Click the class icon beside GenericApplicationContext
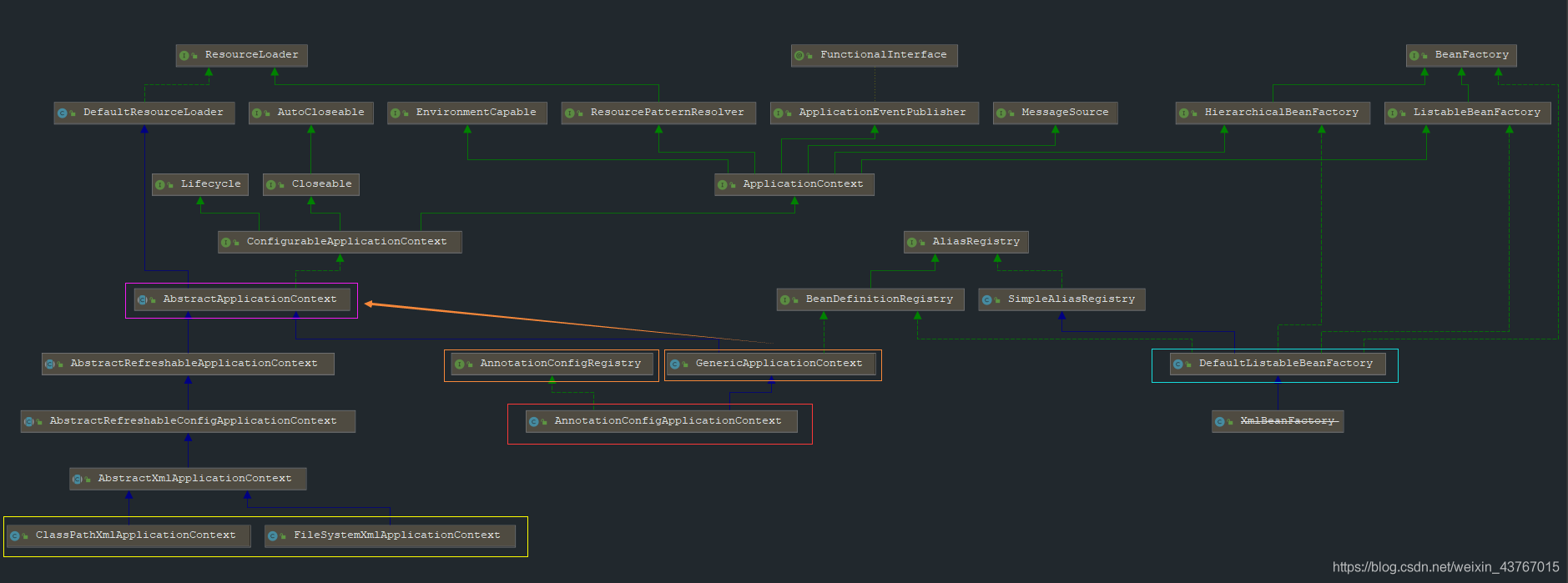Image resolution: width=1568 pixels, height=583 pixels. 675,364
